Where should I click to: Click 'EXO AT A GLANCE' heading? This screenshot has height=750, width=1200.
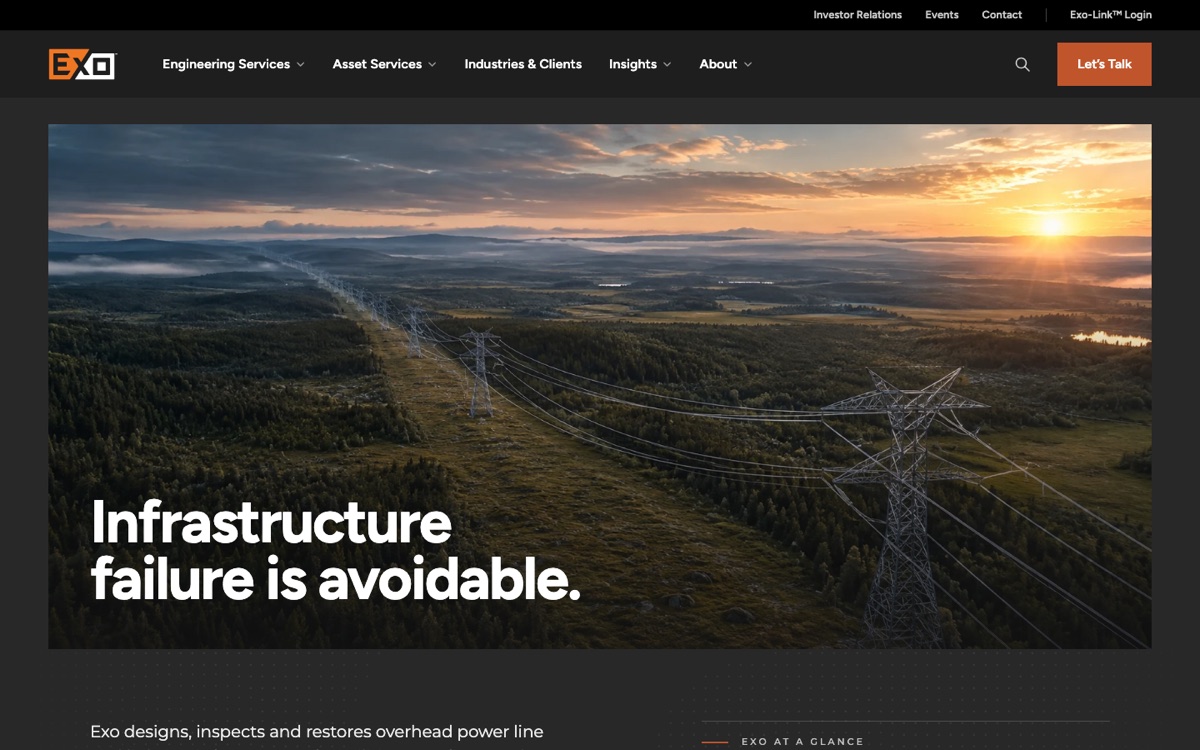802,742
